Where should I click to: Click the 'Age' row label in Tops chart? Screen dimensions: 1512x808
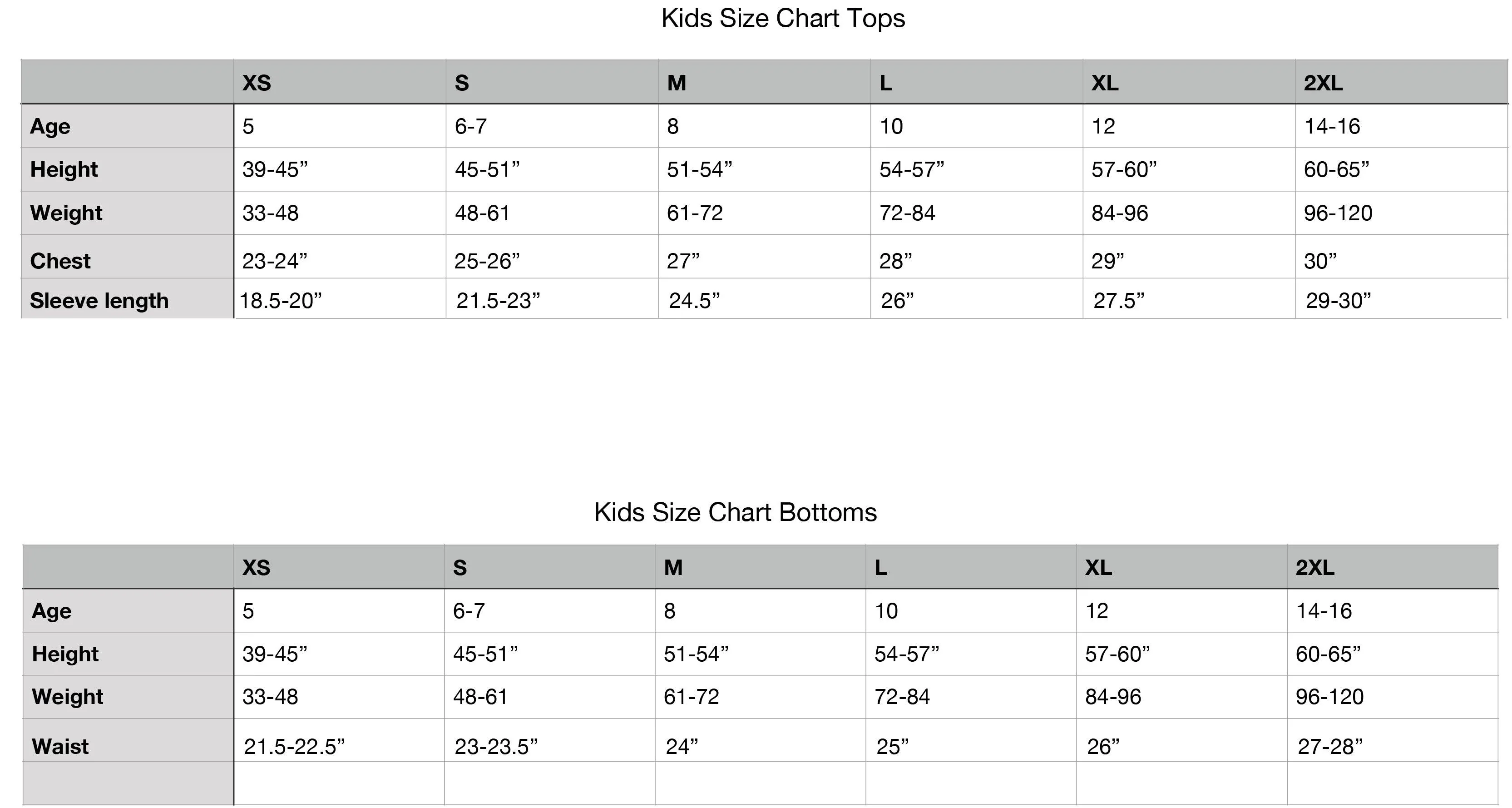click(x=50, y=126)
